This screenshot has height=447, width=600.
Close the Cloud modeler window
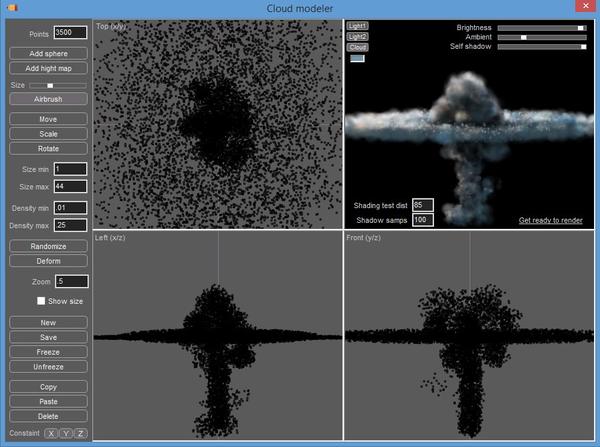pyautogui.click(x=586, y=6)
